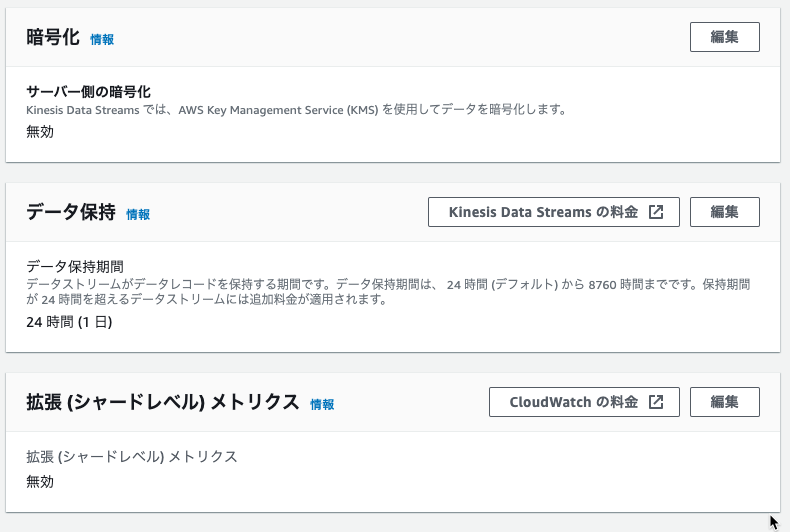This screenshot has width=790, height=532.
Task: Select the 無効 value under 拡張 メトリクス
Action: 40,482
